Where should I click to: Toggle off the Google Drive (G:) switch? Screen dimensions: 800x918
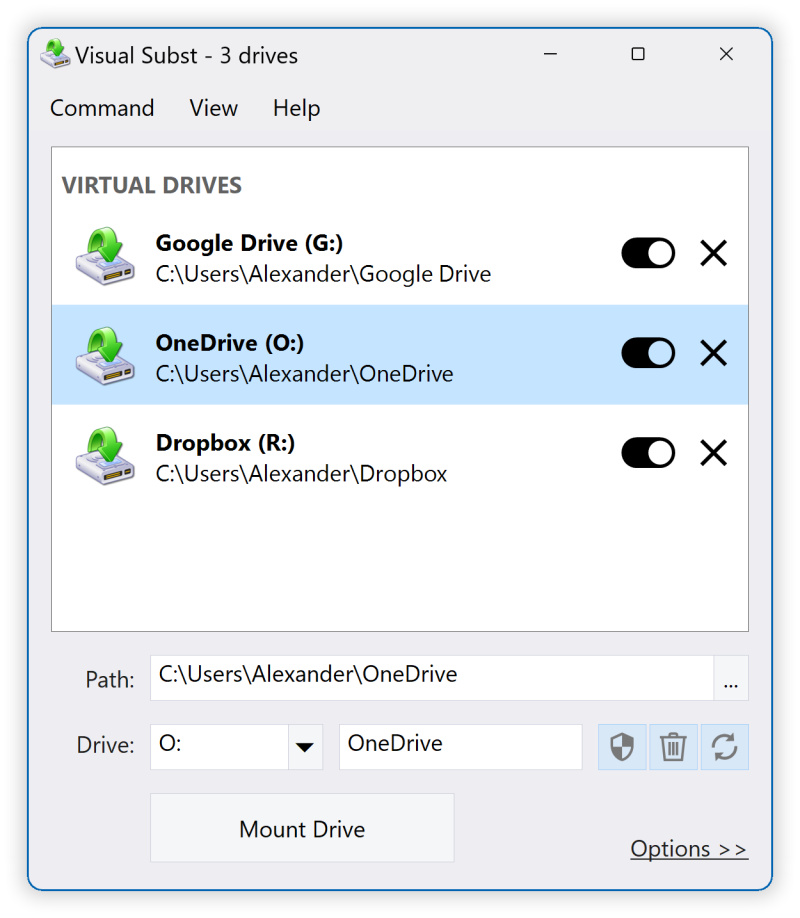648,254
